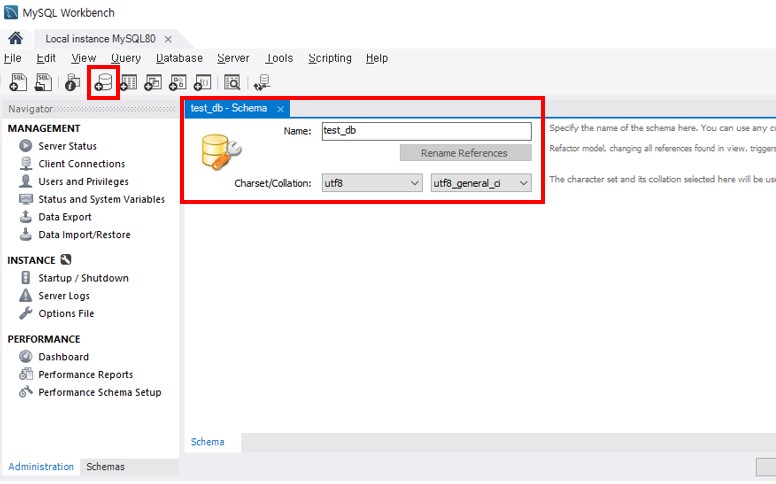This screenshot has height=484, width=776.
Task: Click Status and System Variables icon
Action: (26, 199)
